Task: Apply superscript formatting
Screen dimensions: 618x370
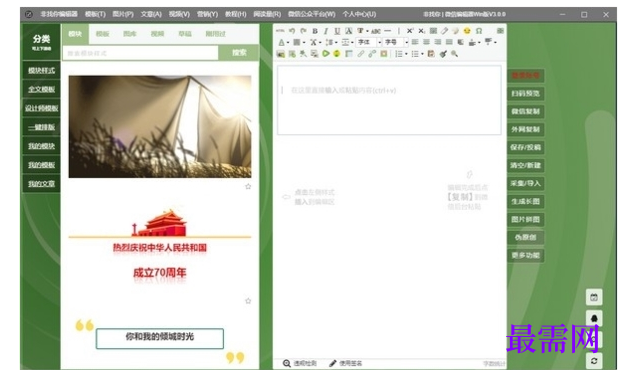Action: pos(410,31)
